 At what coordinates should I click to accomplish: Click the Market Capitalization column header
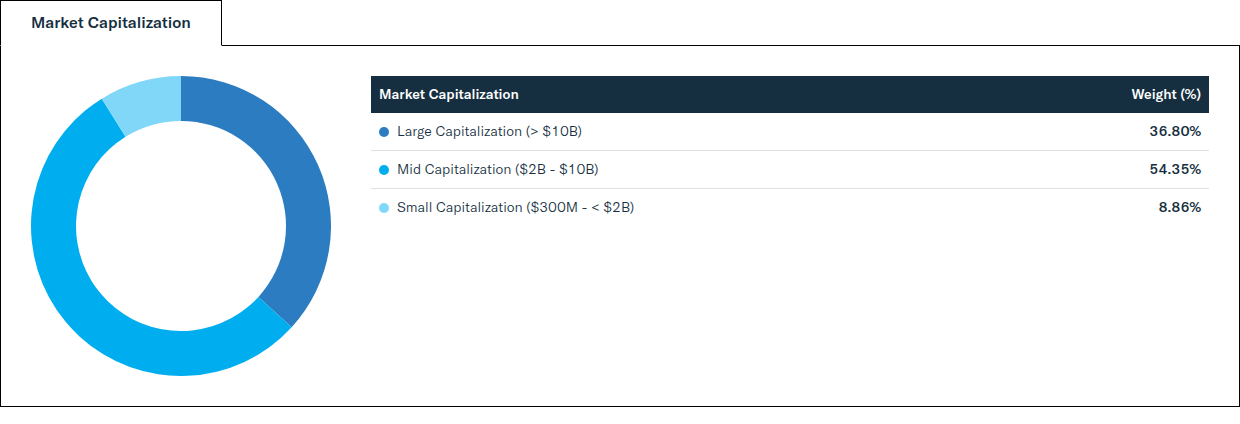coord(449,94)
